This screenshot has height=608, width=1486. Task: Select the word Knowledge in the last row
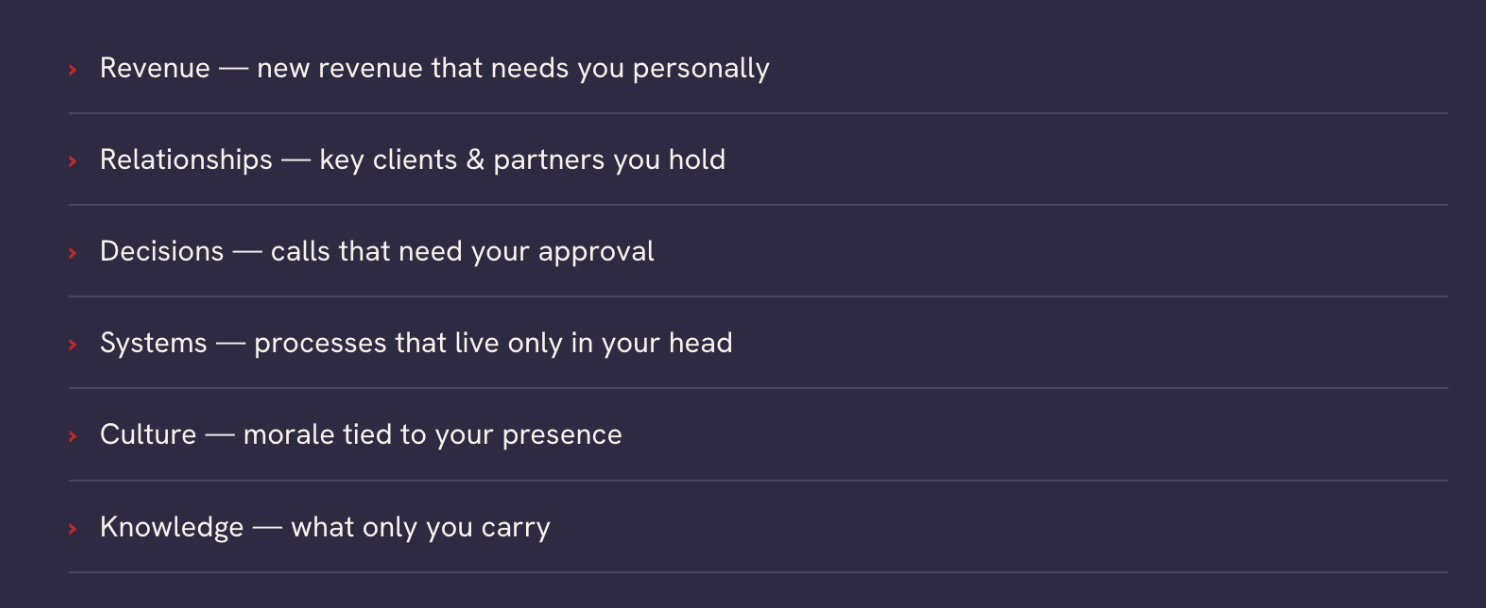pyautogui.click(x=172, y=527)
